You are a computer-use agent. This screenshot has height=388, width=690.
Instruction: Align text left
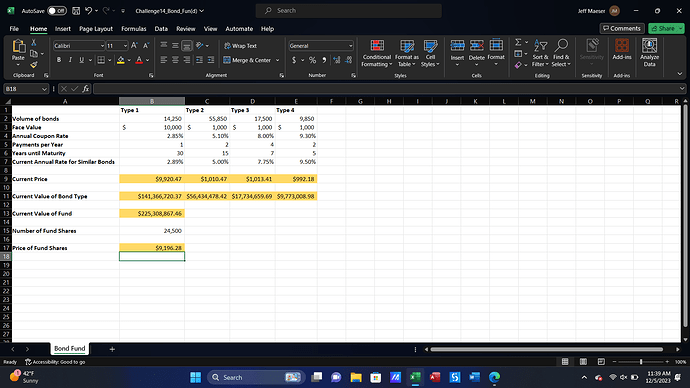(x=164, y=60)
